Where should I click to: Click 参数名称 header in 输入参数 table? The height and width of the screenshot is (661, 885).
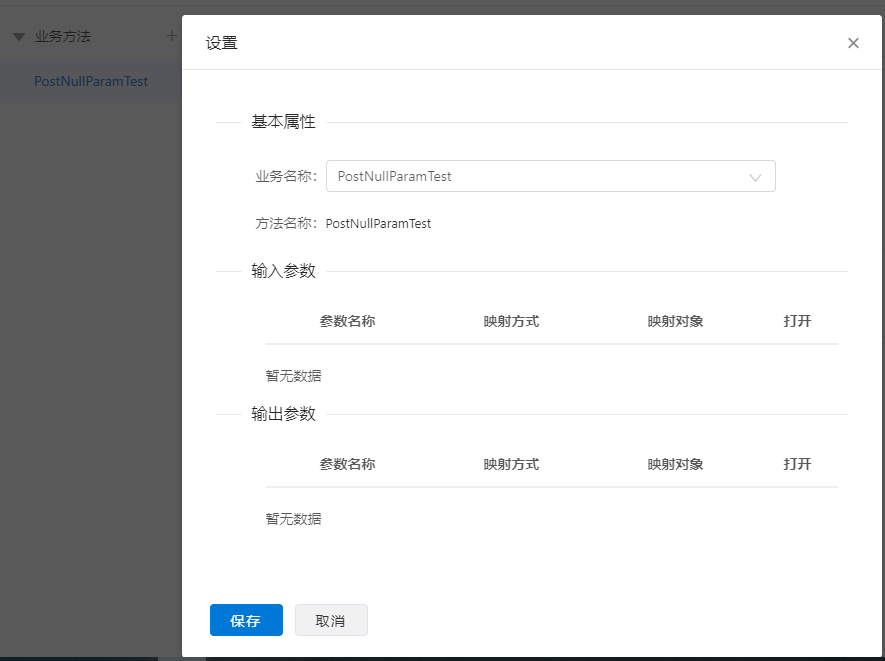coord(347,321)
